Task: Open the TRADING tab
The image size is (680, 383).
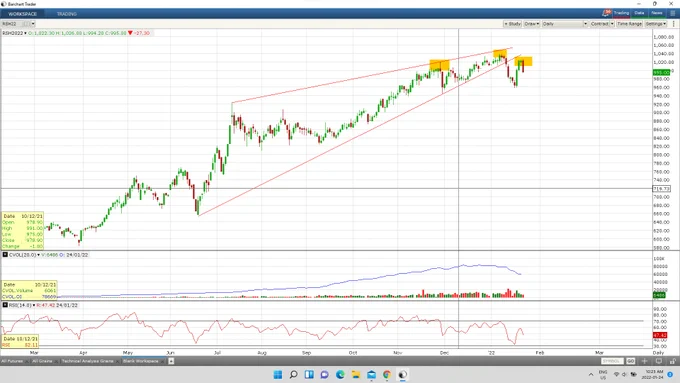Action: pyautogui.click(x=67, y=14)
